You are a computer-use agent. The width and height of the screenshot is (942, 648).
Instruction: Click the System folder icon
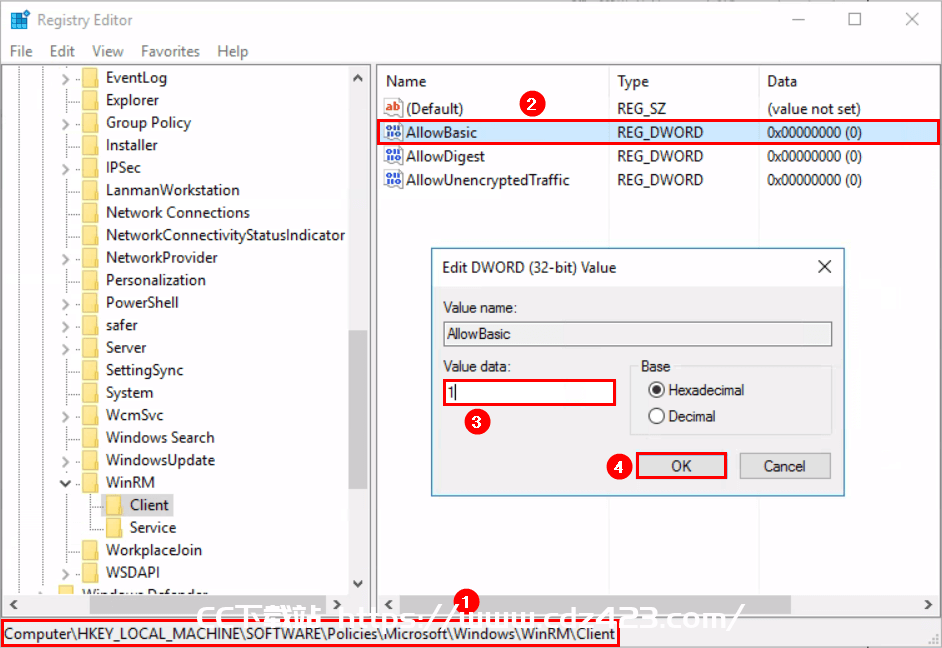pos(90,393)
